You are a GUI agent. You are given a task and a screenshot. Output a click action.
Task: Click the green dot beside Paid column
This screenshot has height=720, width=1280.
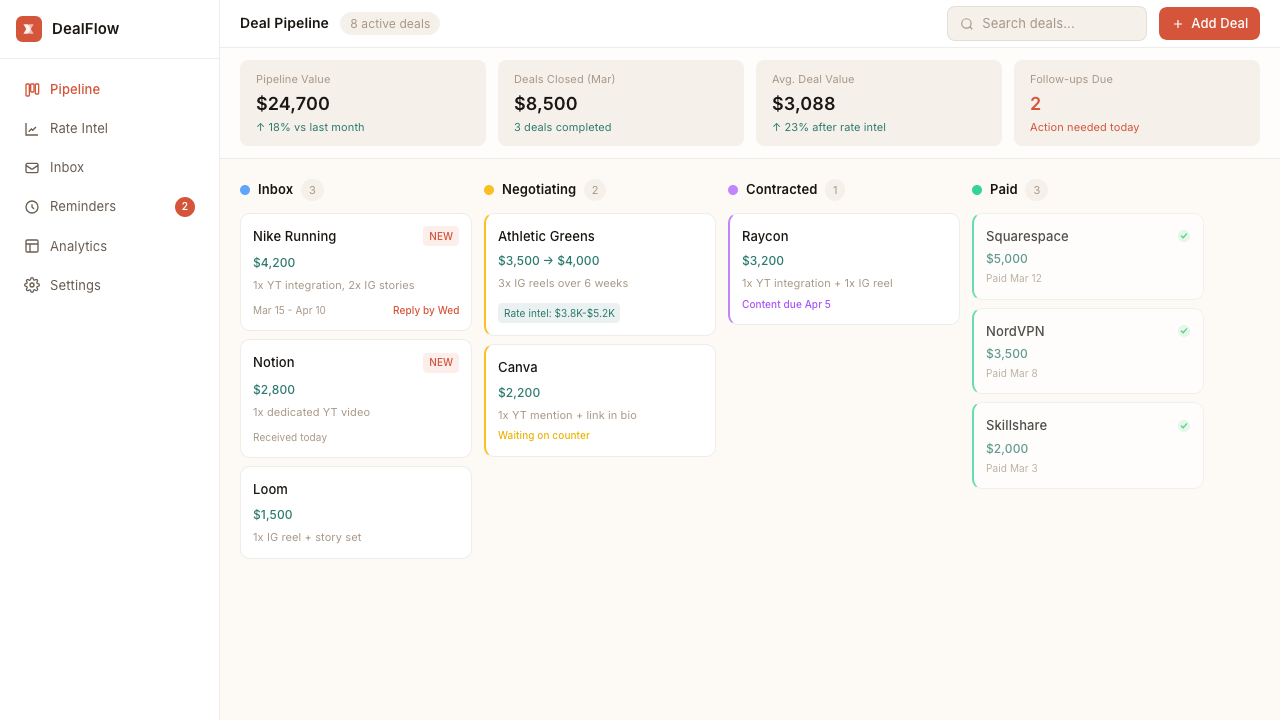[x=977, y=190]
